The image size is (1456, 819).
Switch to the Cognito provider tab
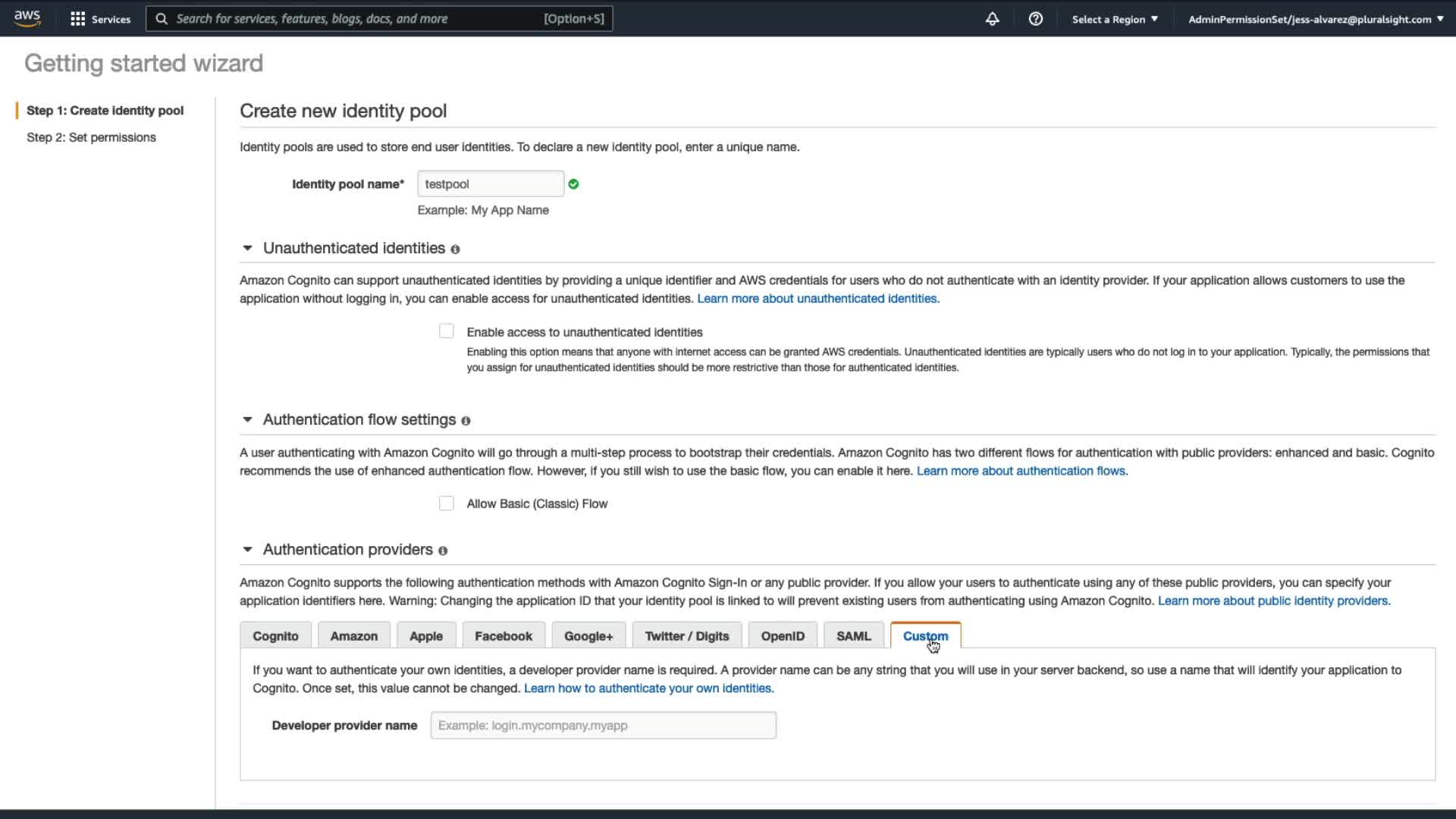[x=275, y=636]
